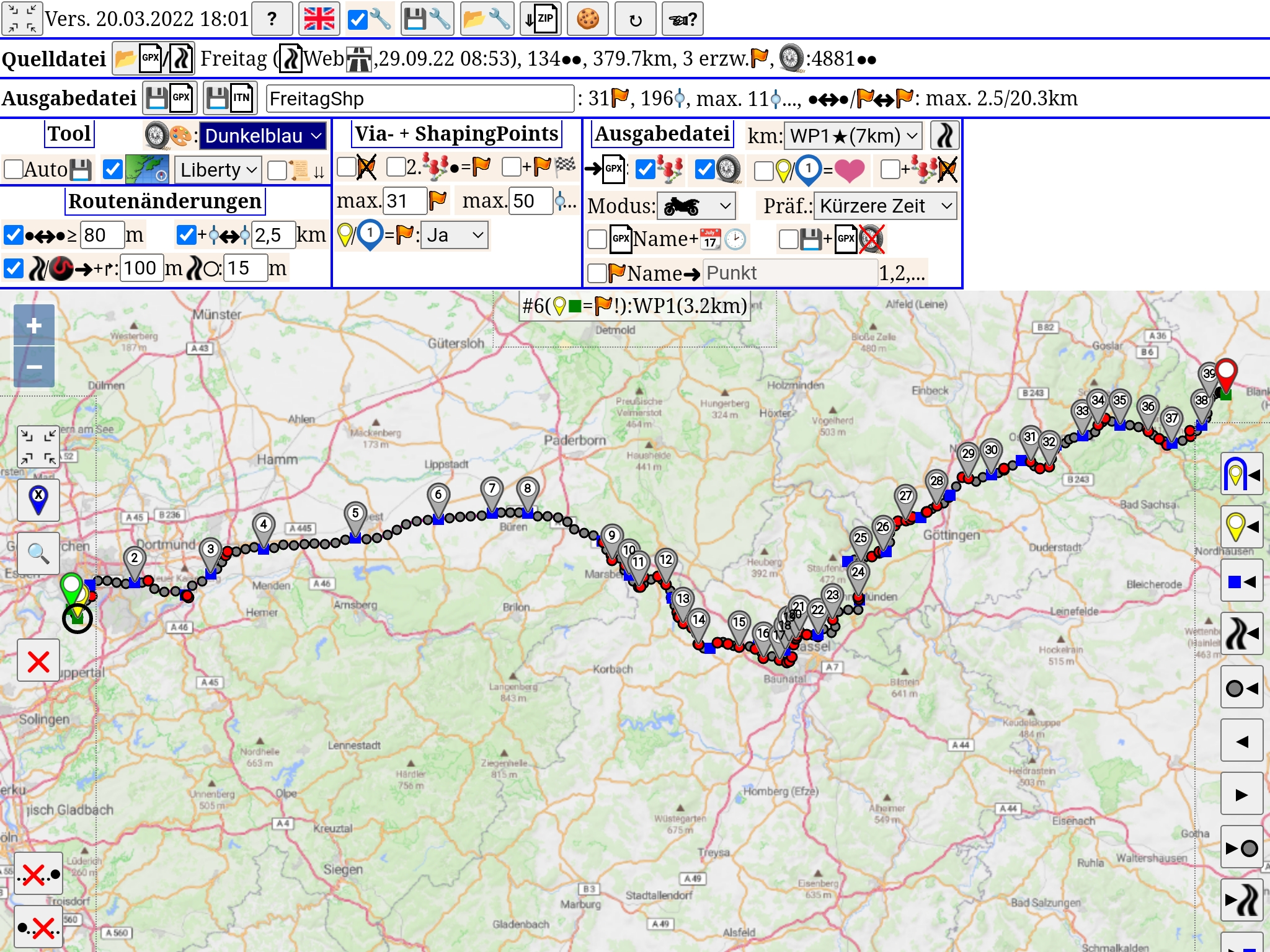Viewport: 1270px width, 952px height.
Task: Click the ZIP download button
Action: pos(540,19)
